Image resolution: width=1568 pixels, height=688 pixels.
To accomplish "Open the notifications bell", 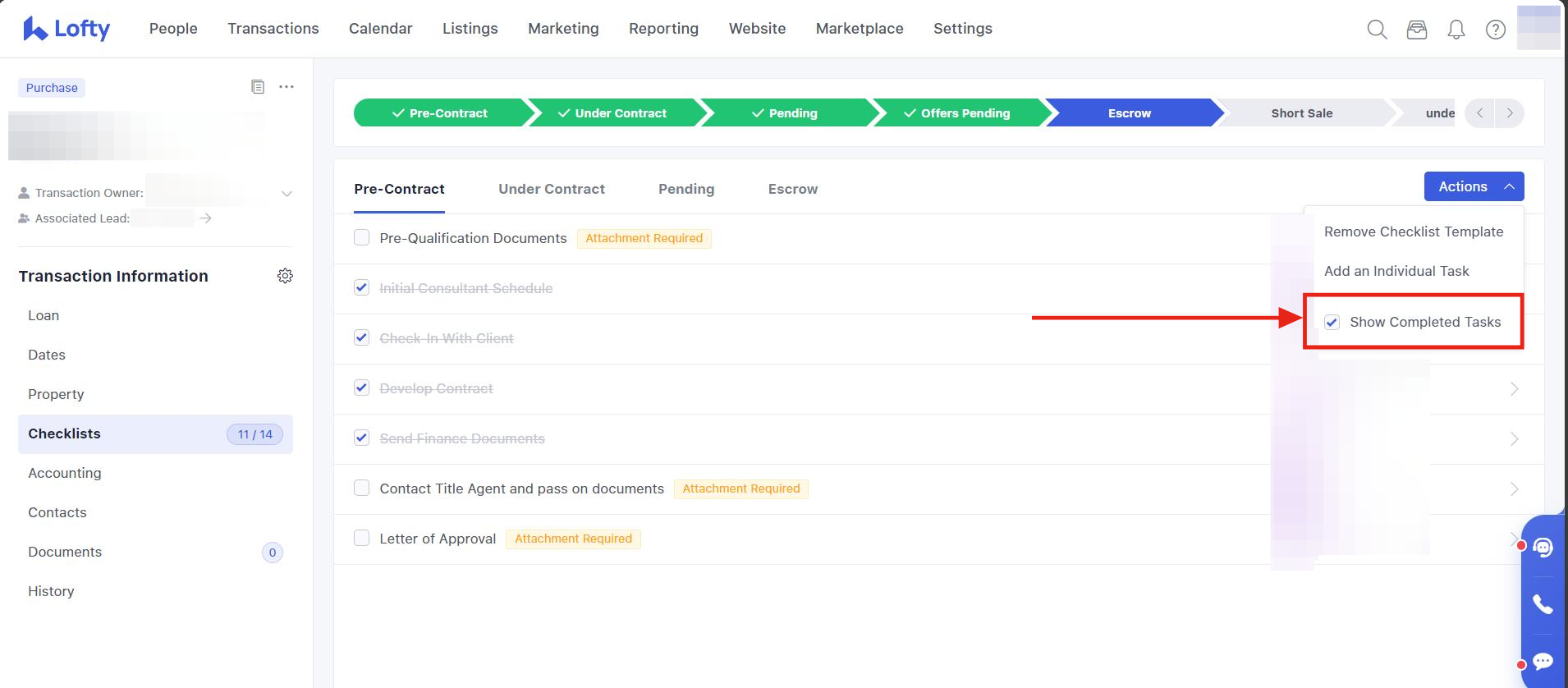I will (1456, 30).
